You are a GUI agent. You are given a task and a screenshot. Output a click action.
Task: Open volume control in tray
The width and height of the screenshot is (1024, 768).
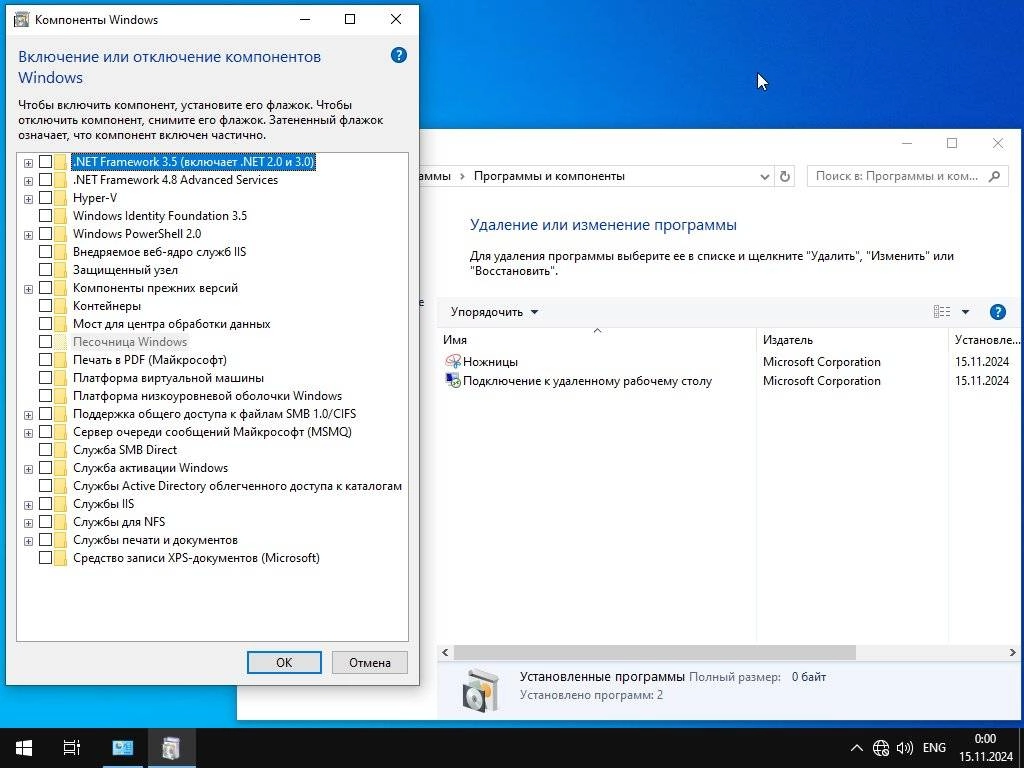point(905,748)
